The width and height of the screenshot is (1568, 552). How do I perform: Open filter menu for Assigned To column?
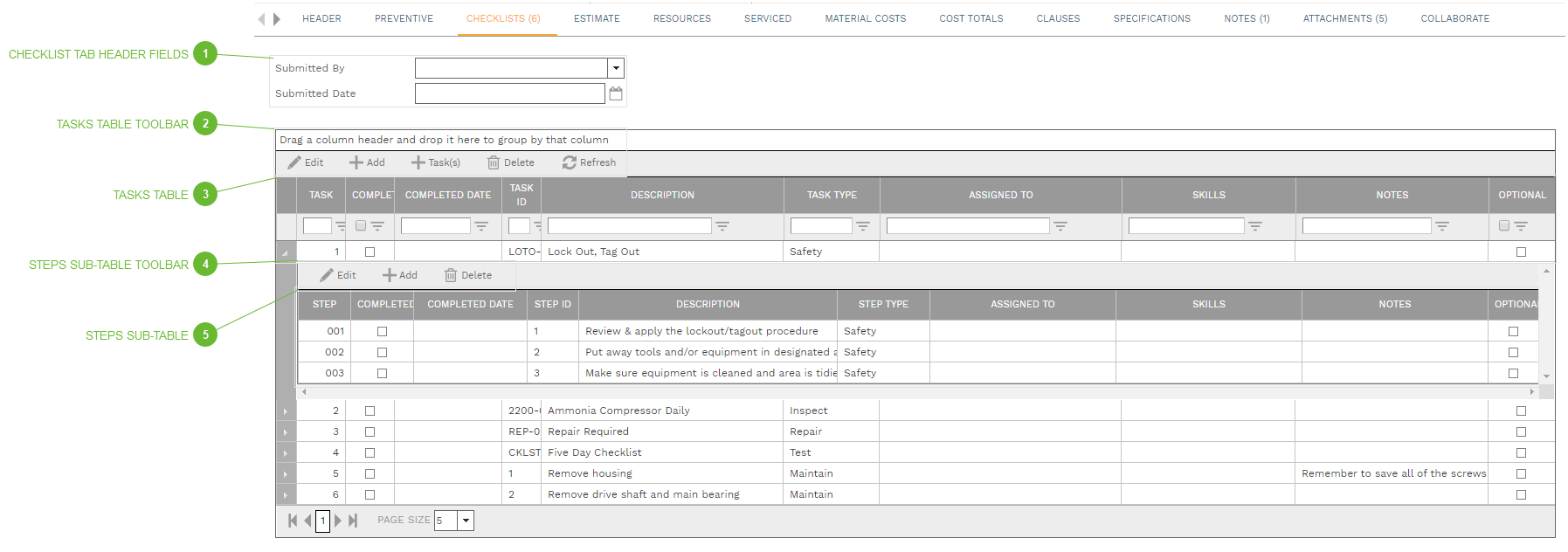pyautogui.click(x=1060, y=226)
